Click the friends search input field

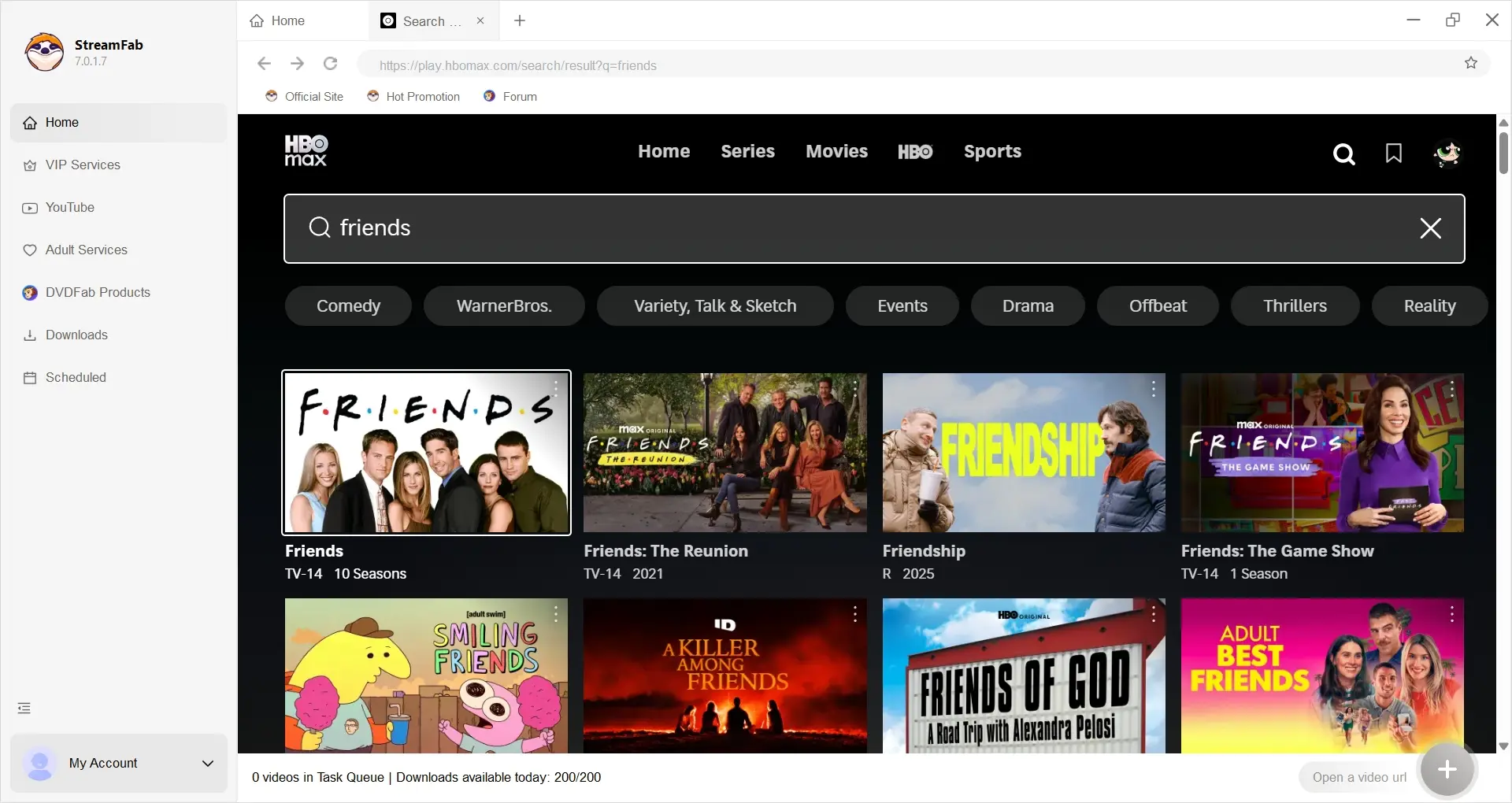coord(874,228)
